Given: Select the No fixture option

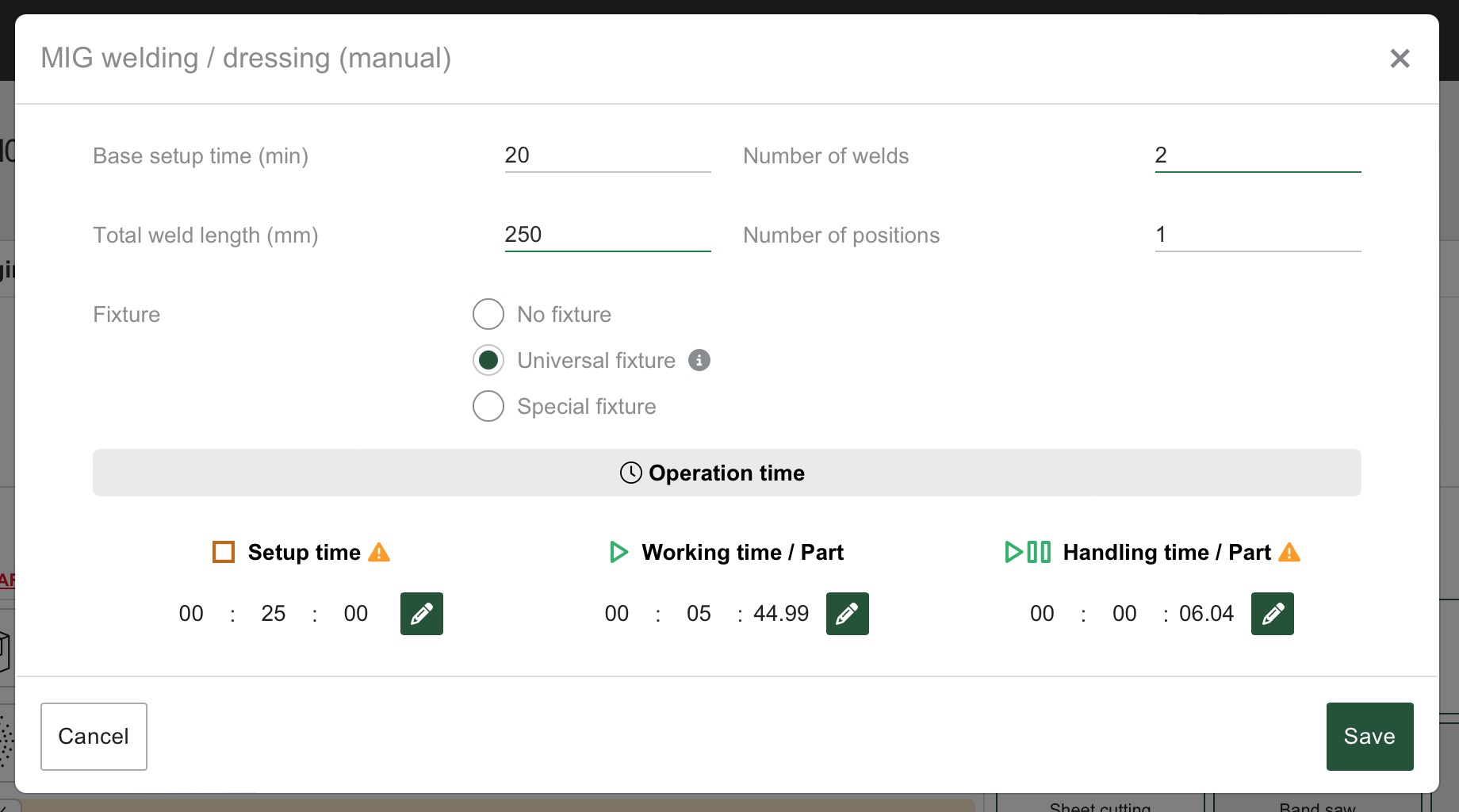Looking at the screenshot, I should point(488,314).
